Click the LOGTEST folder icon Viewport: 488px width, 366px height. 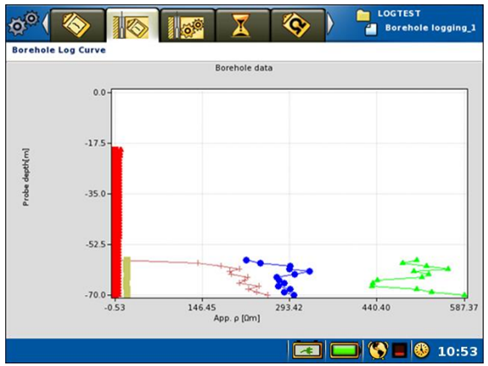click(363, 15)
